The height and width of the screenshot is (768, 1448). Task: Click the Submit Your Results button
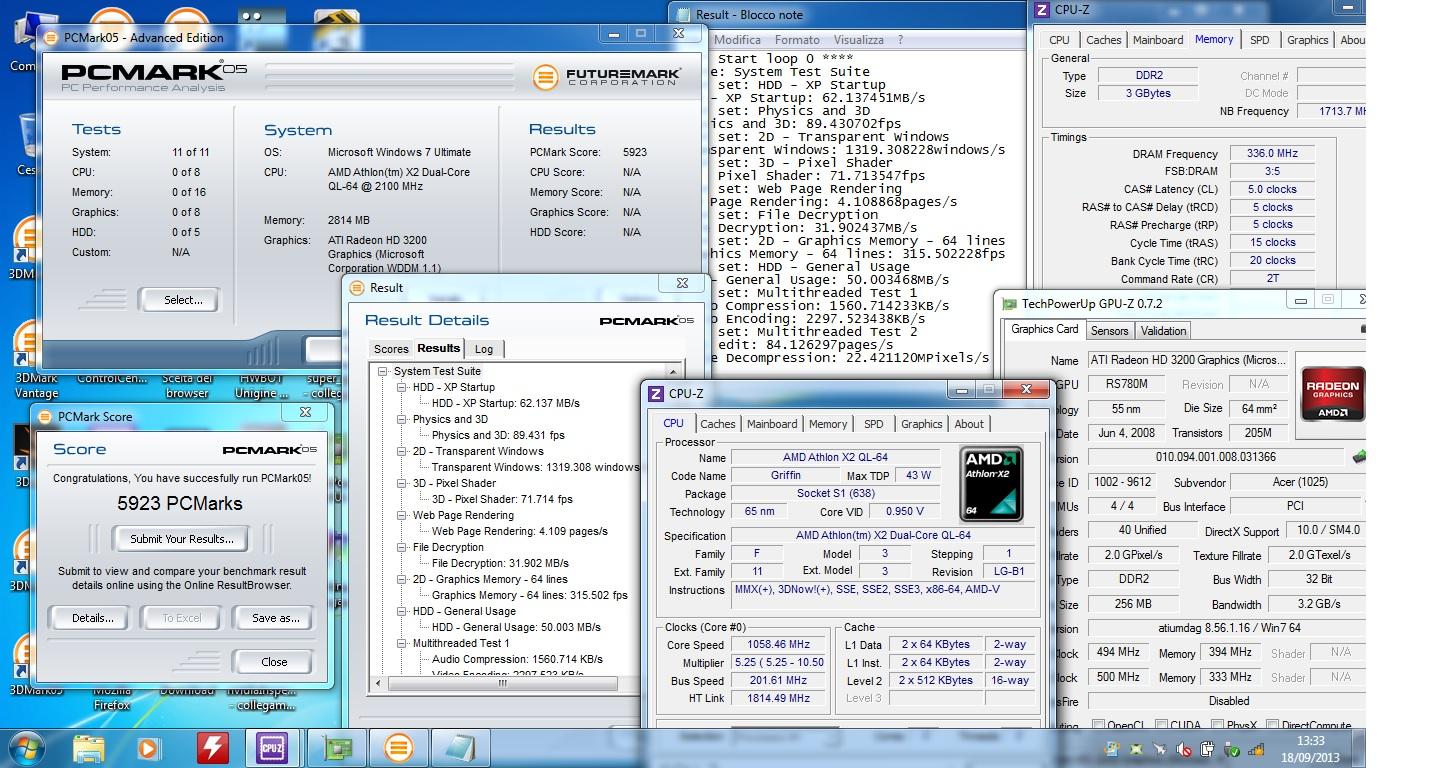pos(182,539)
